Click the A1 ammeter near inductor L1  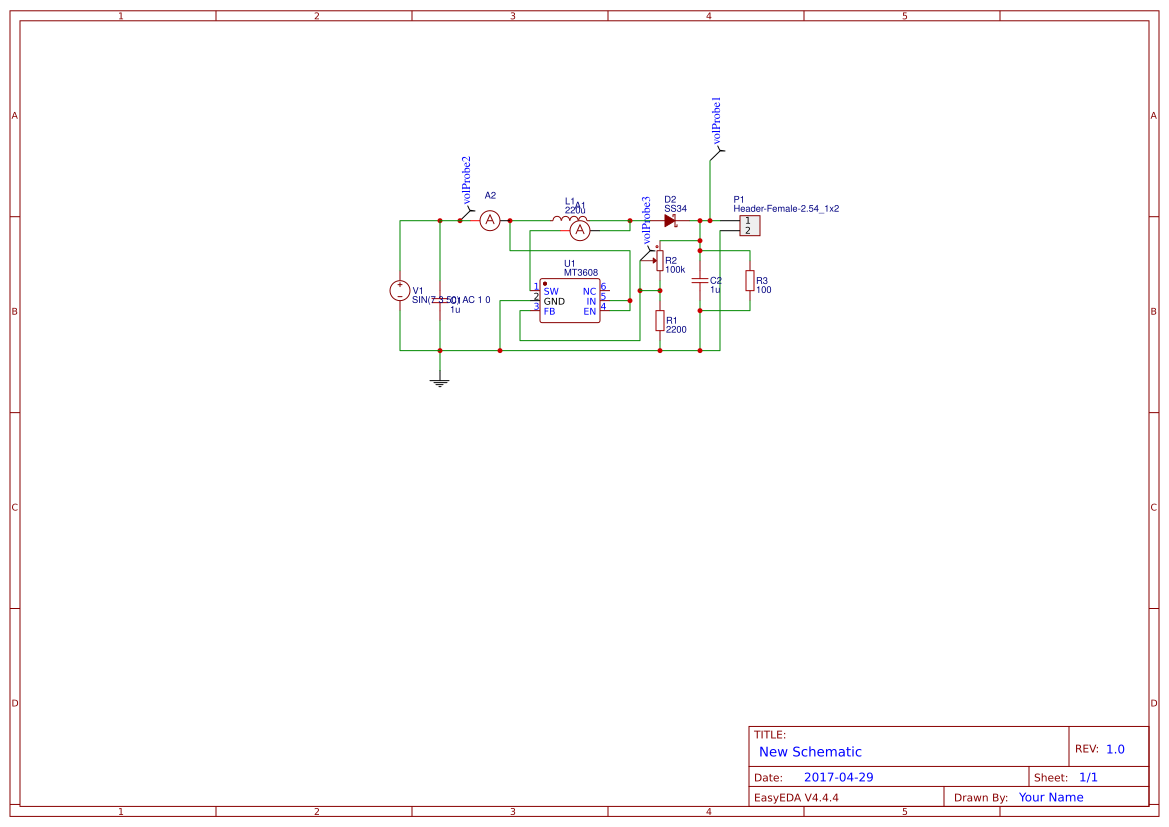580,230
